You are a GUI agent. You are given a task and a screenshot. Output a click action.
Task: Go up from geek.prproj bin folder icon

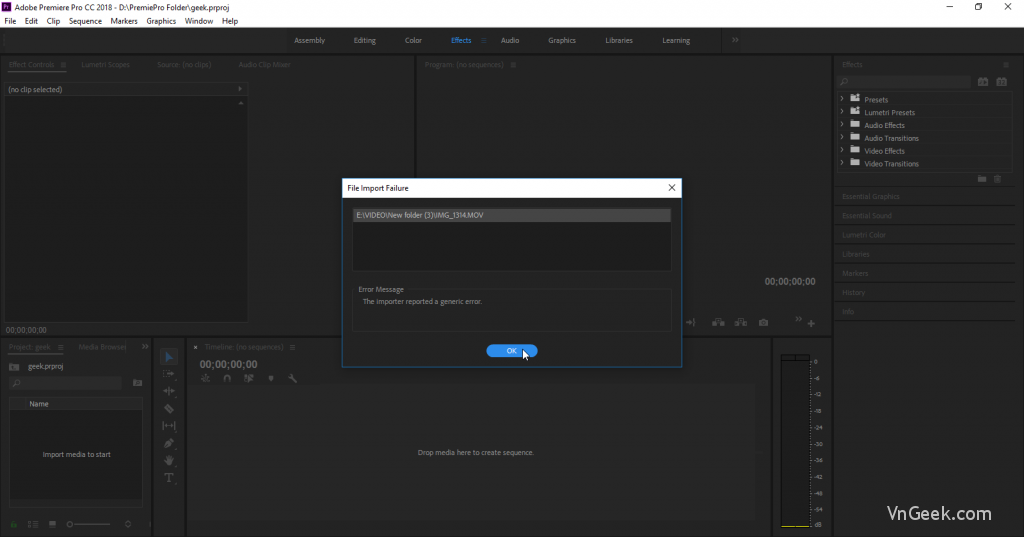[14, 366]
